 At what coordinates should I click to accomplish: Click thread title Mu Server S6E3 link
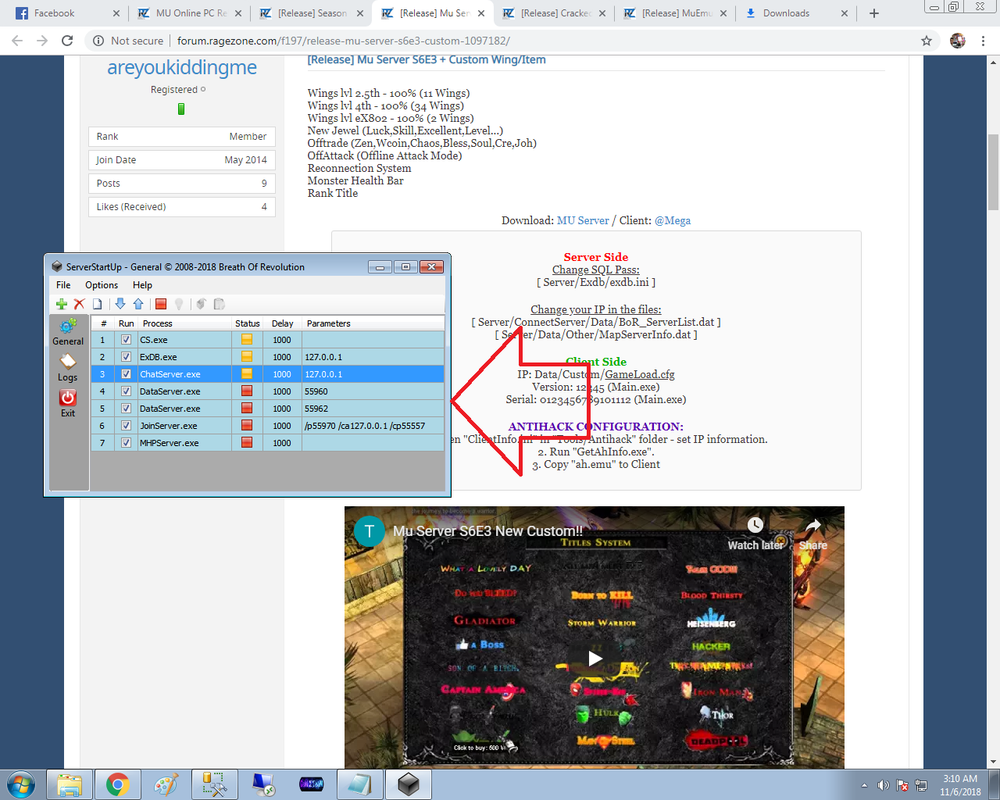pyautogui.click(x=427, y=60)
